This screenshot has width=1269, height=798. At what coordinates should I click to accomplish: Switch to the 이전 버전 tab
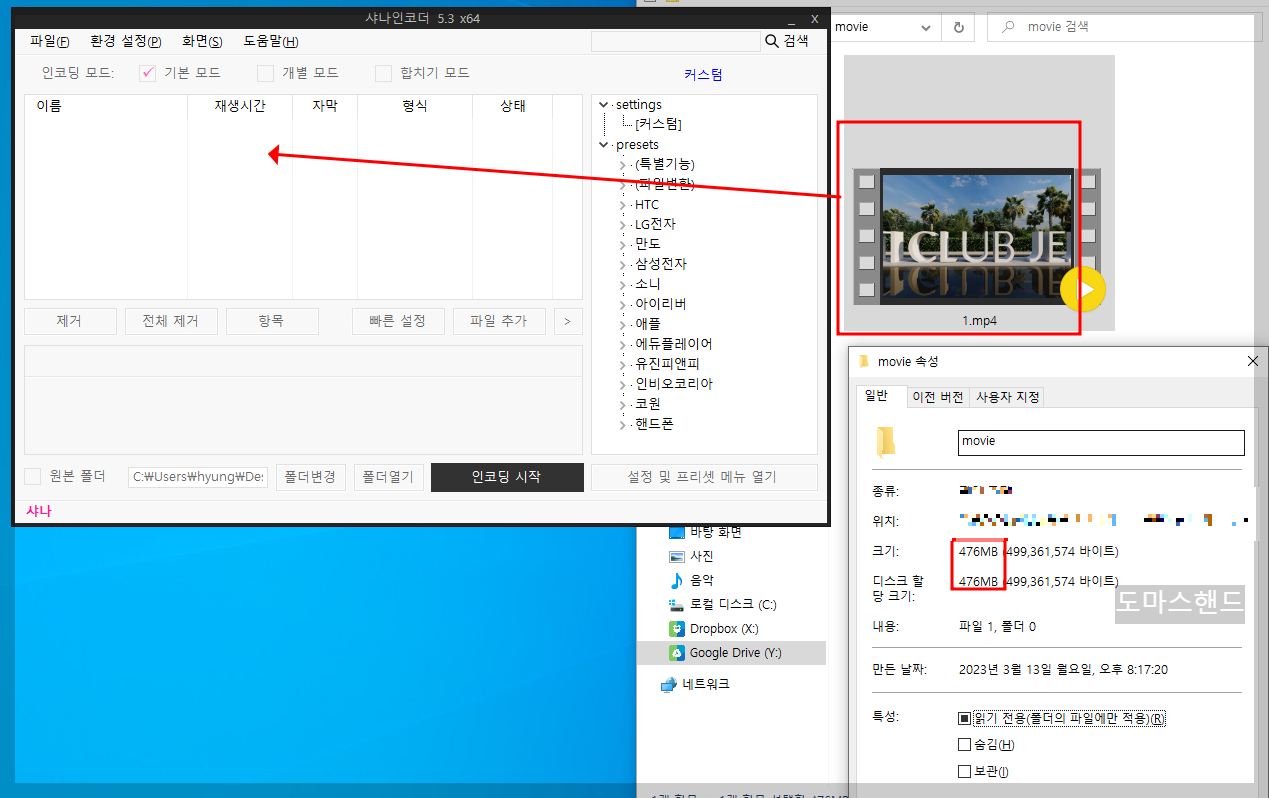[x=937, y=396]
